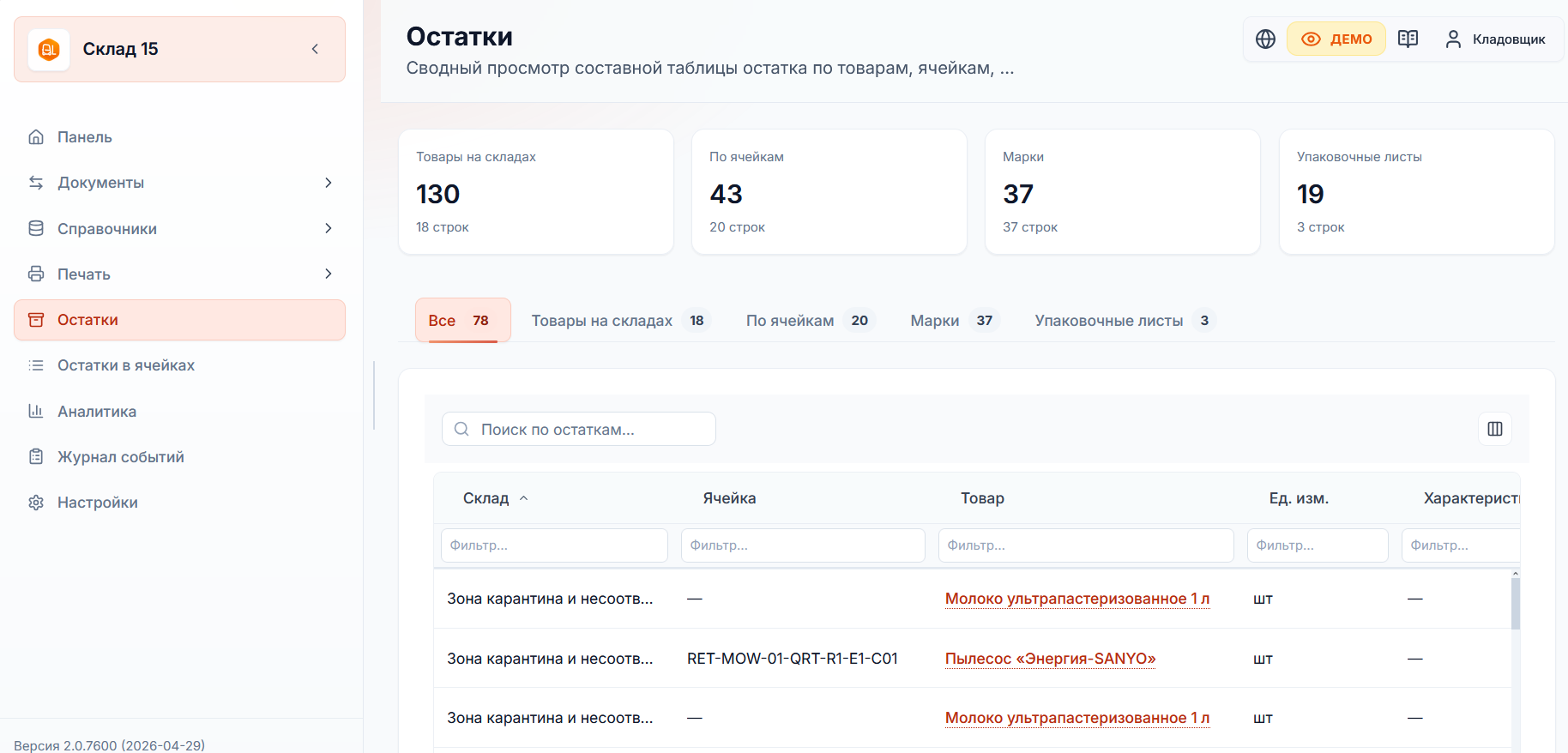Switch to the Упаковочные листы tab
This screenshot has height=753, width=1568.
[1125, 320]
